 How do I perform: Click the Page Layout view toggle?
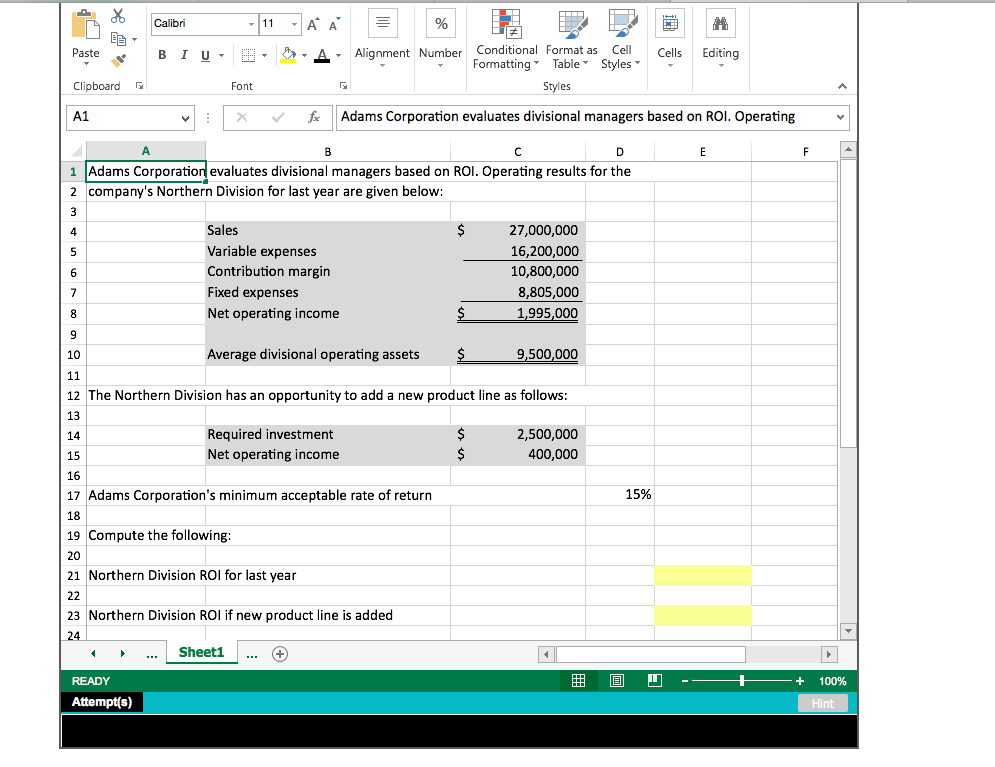pyautogui.click(x=616, y=680)
